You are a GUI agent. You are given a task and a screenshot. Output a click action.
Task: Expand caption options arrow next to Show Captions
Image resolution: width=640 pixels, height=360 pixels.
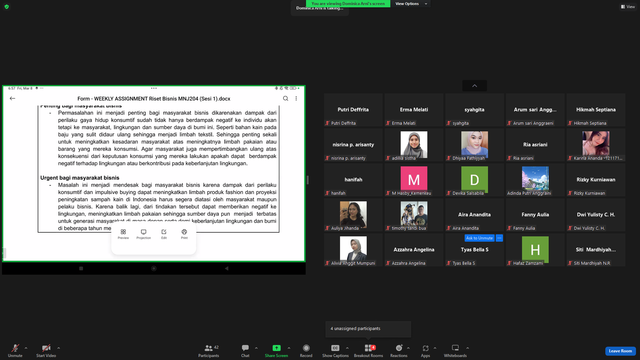click(347, 348)
